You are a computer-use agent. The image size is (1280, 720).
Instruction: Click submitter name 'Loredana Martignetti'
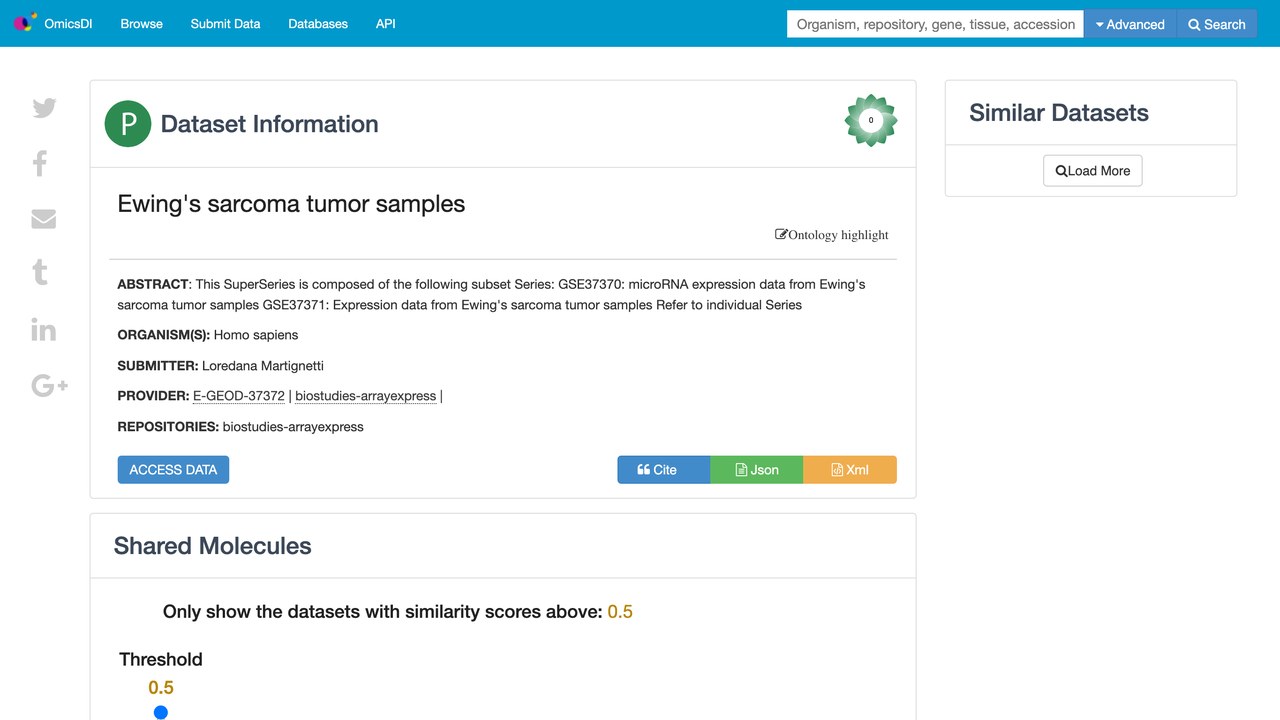point(263,366)
